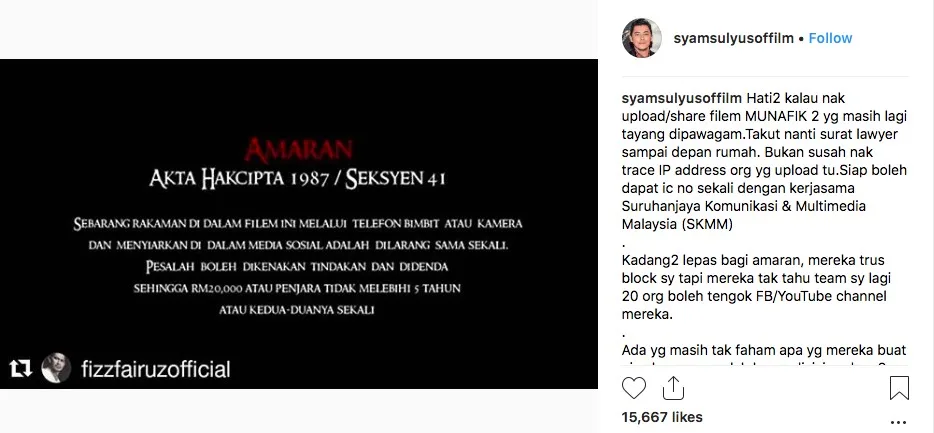This screenshot has width=934, height=433.
Task: Click the Akta Hakcipta 1987 / Seksyen 41 line
Action: 297,179
